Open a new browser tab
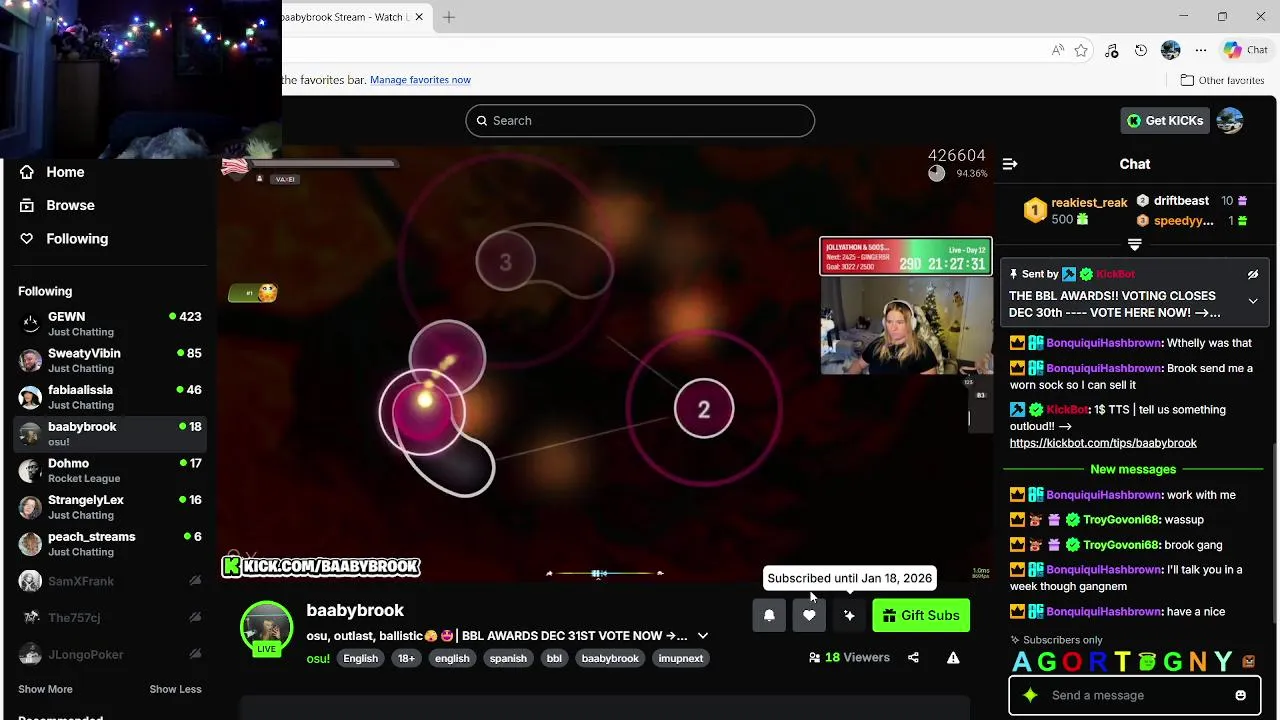The height and width of the screenshot is (720, 1280). tap(449, 17)
